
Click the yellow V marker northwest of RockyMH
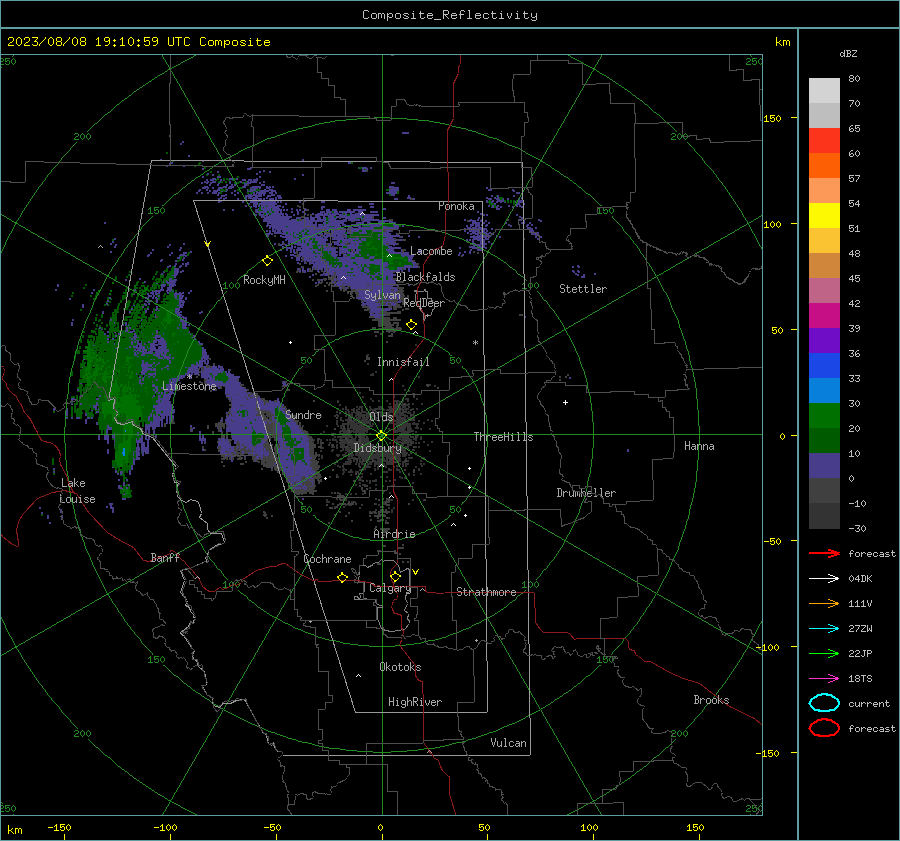pyautogui.click(x=208, y=244)
